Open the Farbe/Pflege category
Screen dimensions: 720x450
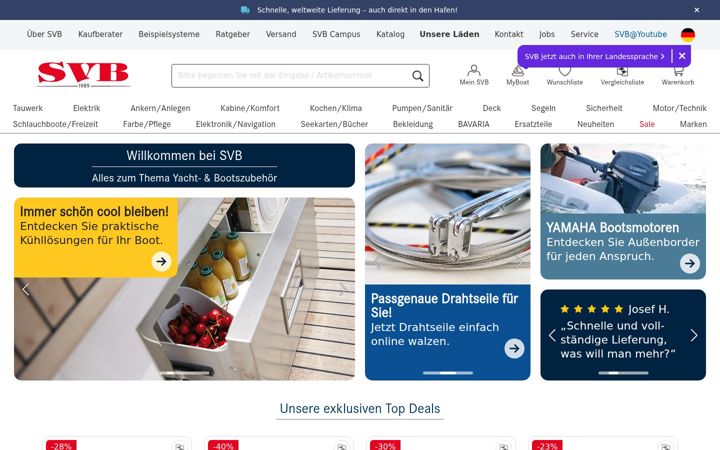click(x=146, y=124)
